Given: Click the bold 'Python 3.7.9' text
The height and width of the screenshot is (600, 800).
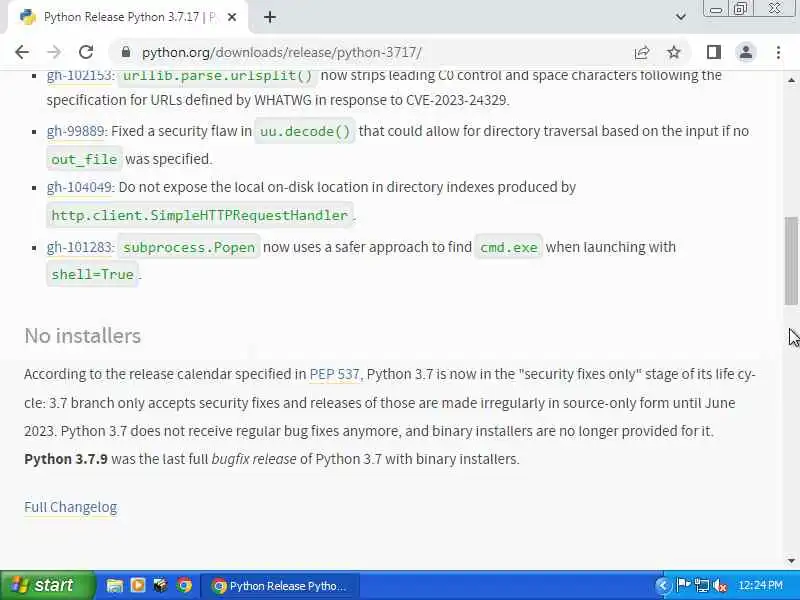Looking at the screenshot, I should pos(66,459).
